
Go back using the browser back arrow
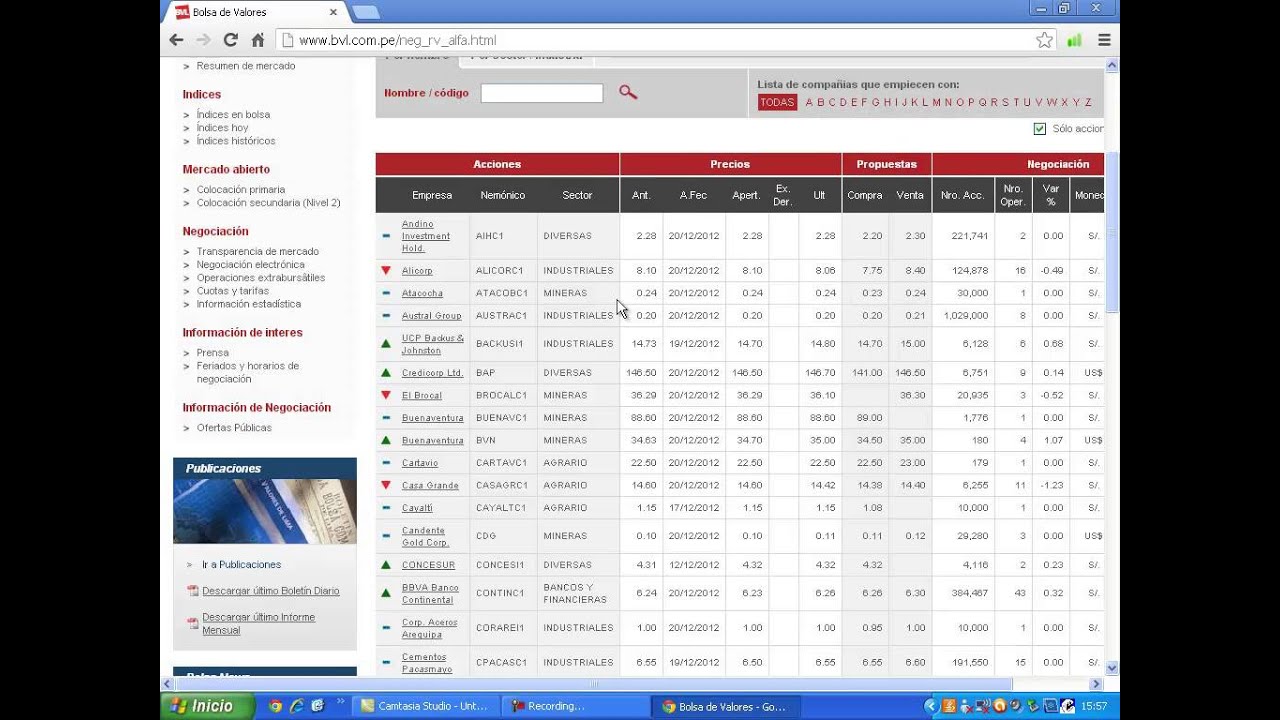[177, 40]
